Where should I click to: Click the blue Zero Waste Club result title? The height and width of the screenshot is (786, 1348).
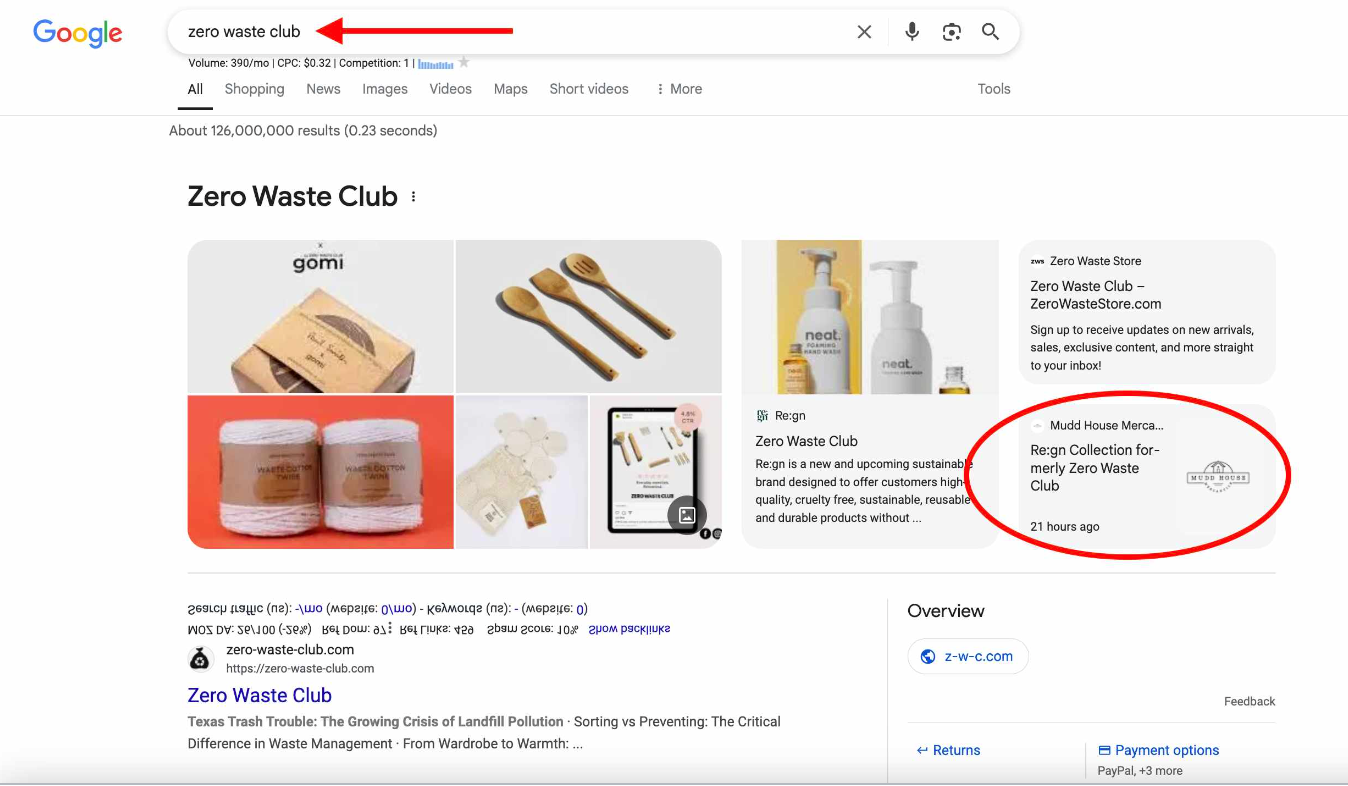[260, 695]
